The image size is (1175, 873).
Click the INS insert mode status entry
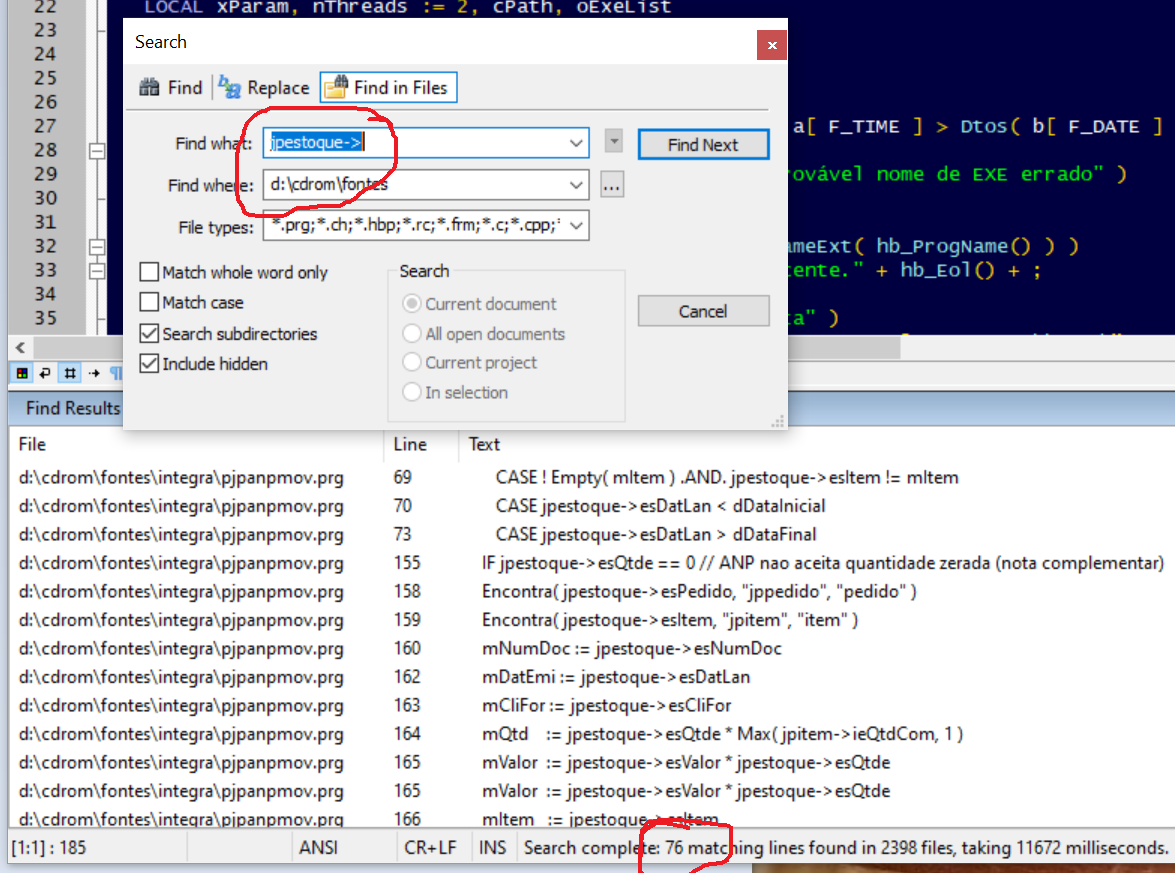[492, 848]
